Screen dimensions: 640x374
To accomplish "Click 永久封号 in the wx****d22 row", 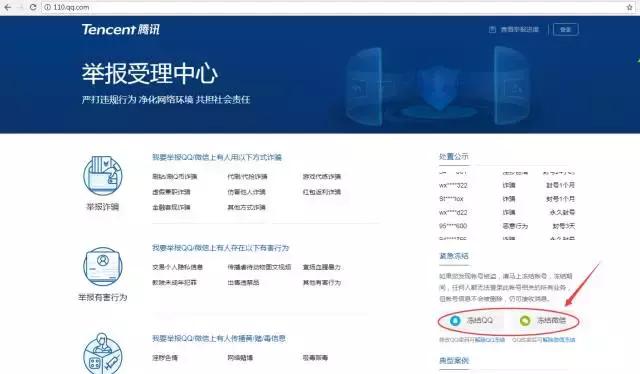I will tap(562, 212).
